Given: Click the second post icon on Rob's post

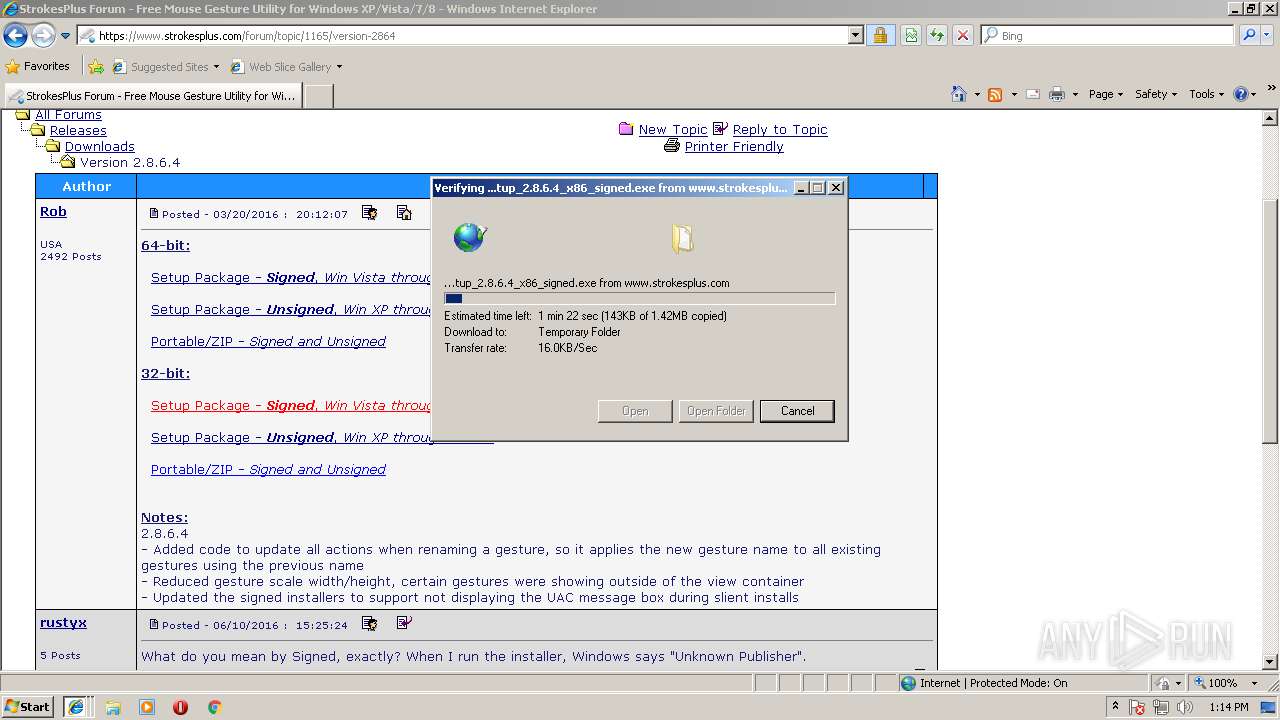Looking at the screenshot, I should click(x=404, y=213).
